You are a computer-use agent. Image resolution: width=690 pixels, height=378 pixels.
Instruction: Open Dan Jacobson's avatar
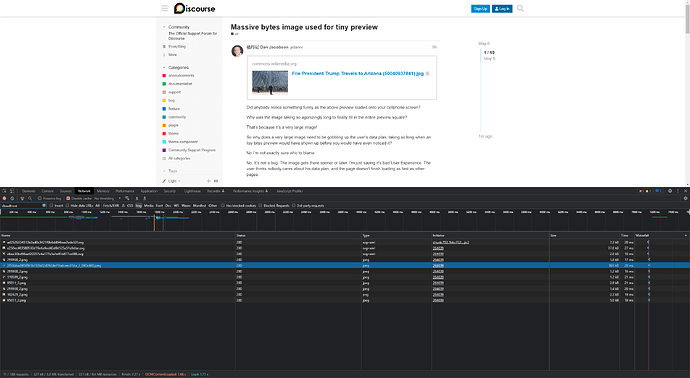coord(237,51)
